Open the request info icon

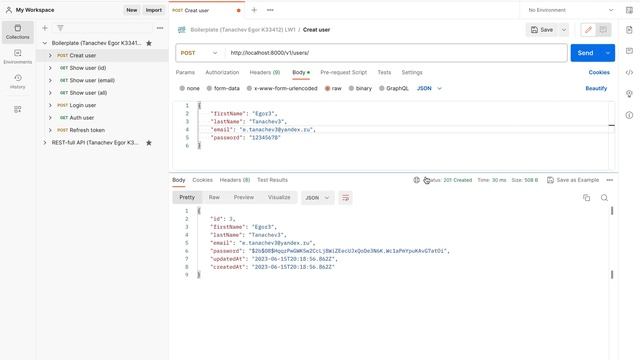point(629,115)
